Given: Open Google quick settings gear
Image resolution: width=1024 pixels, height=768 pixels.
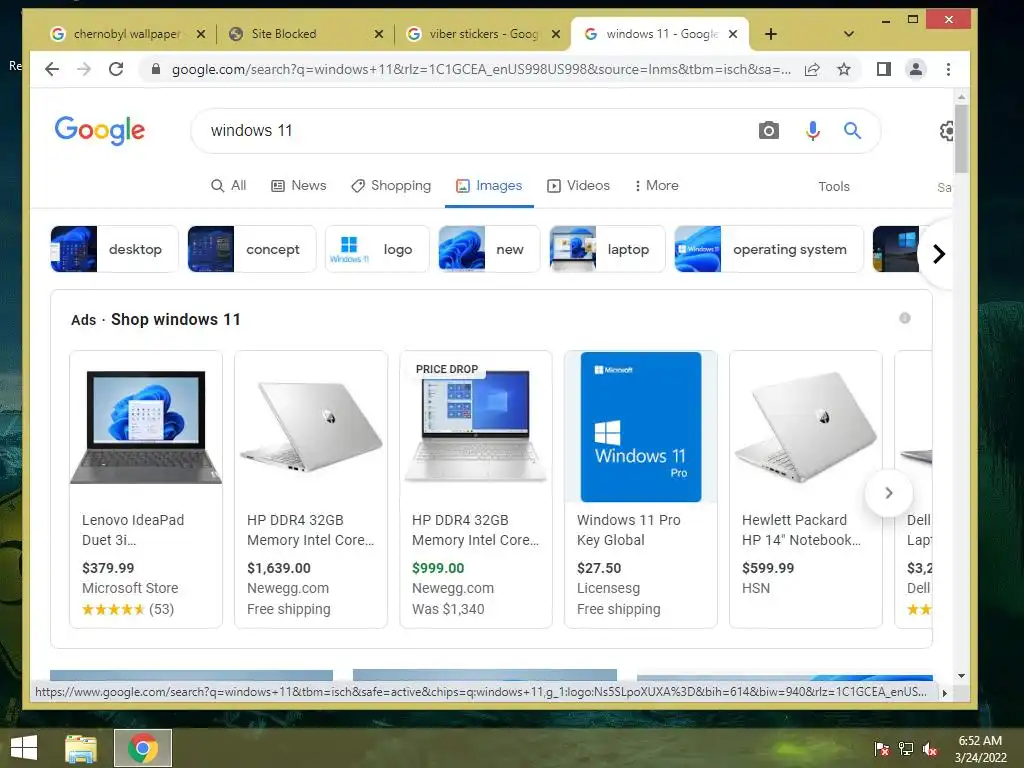Looking at the screenshot, I should [946, 131].
